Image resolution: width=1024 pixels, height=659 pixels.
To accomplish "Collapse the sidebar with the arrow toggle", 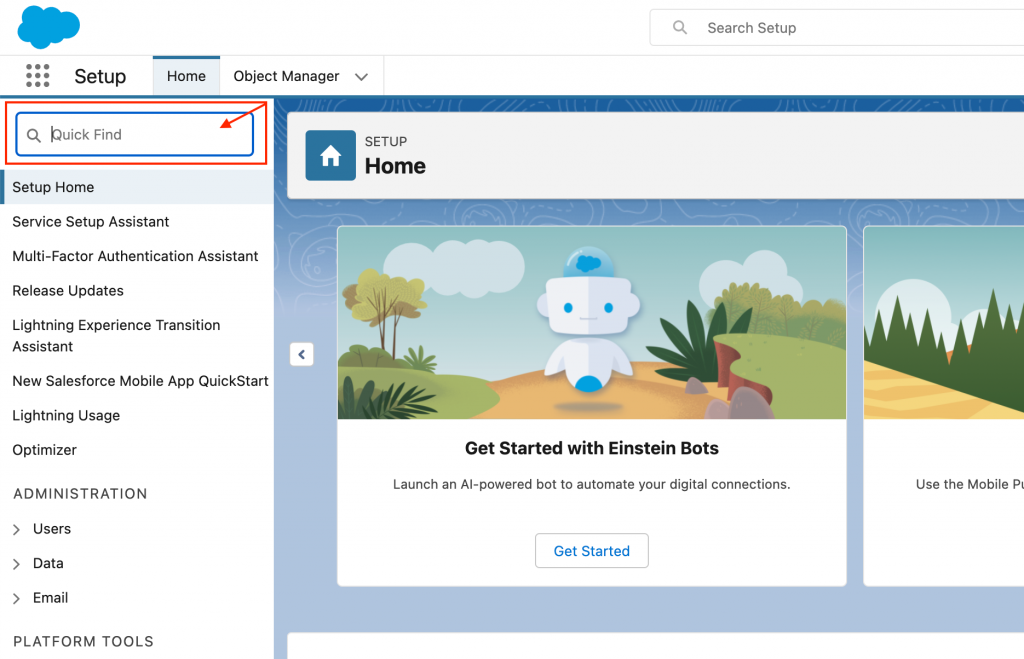I will [301, 354].
